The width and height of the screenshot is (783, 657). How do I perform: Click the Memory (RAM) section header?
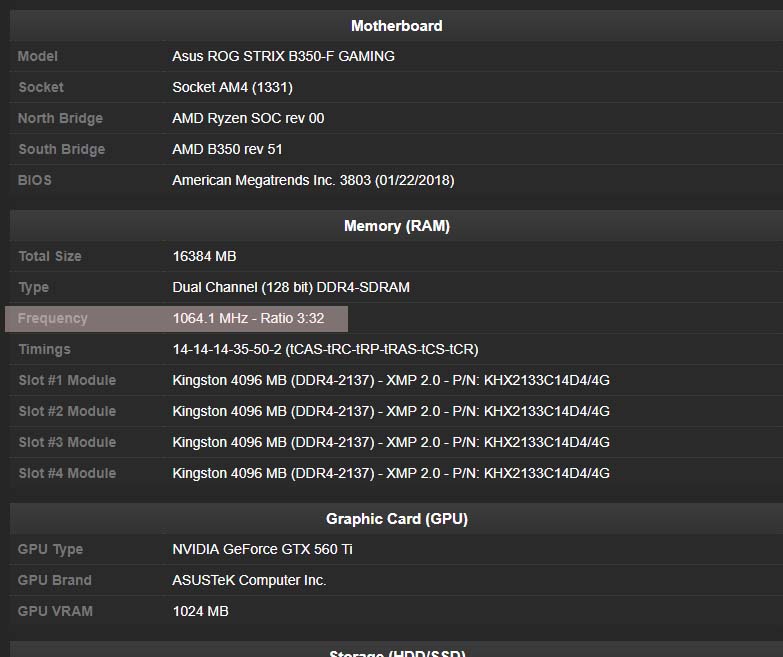click(396, 226)
